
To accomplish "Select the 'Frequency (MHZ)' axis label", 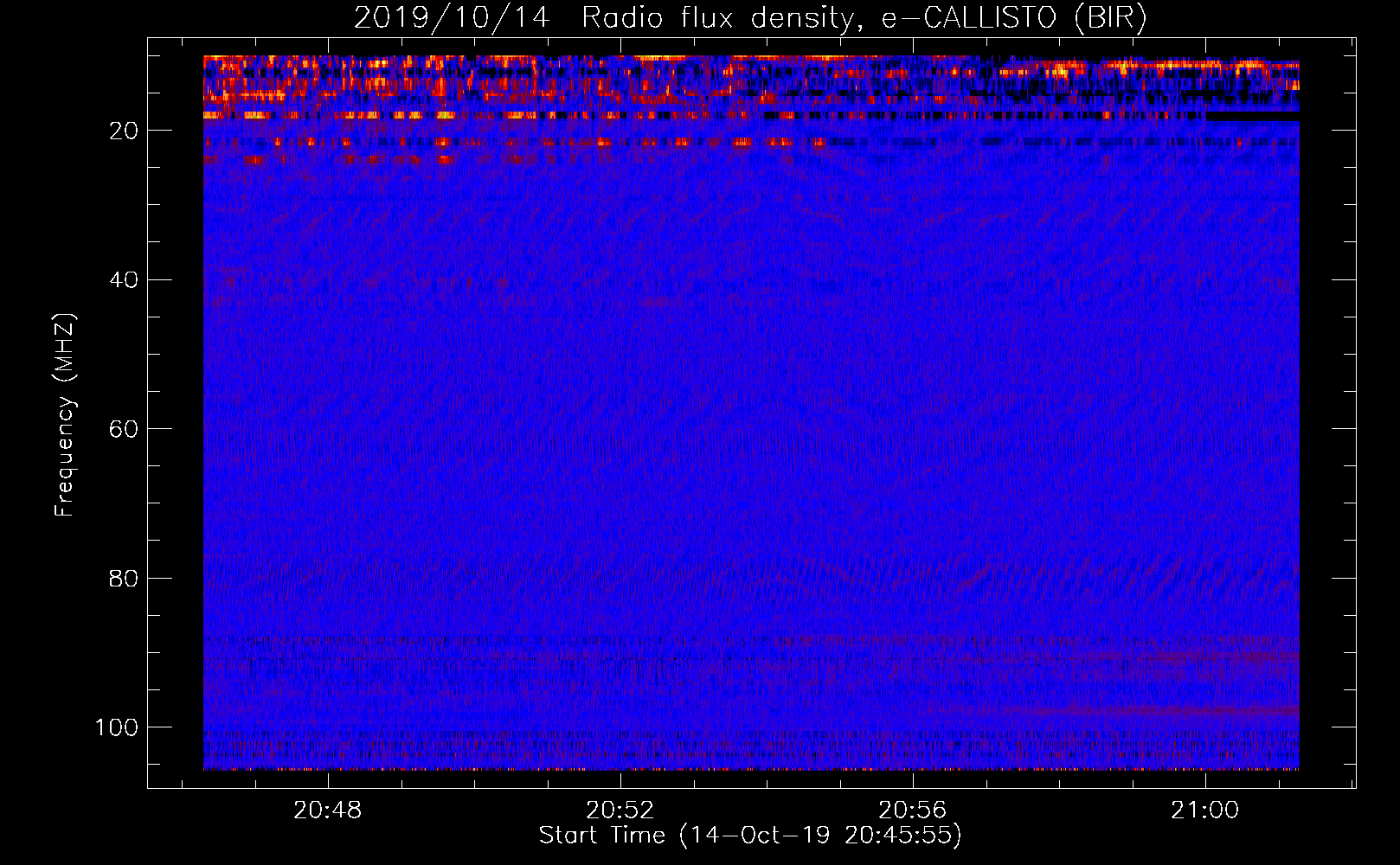I will [65, 414].
